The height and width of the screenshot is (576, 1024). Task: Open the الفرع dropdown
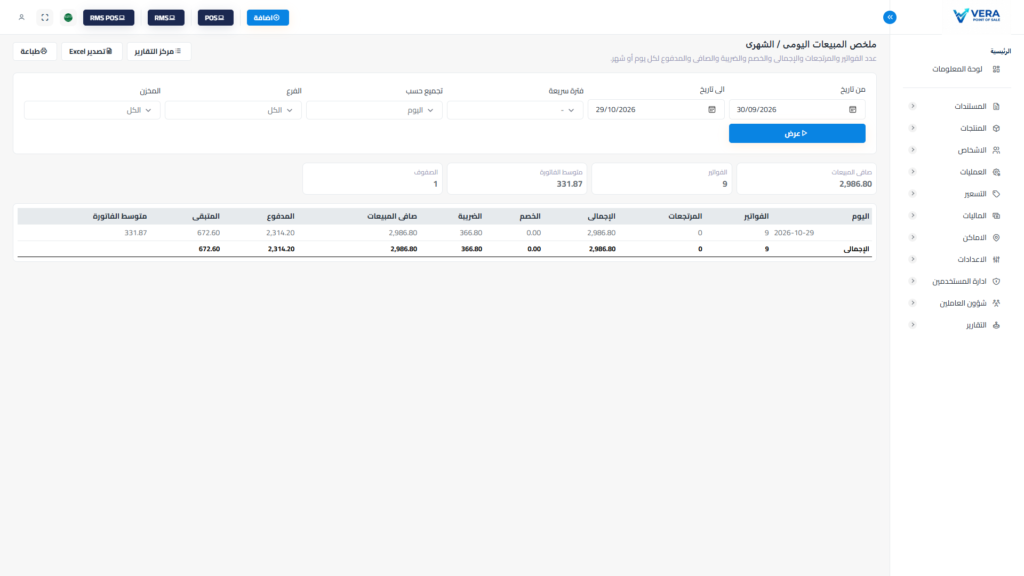click(233, 110)
